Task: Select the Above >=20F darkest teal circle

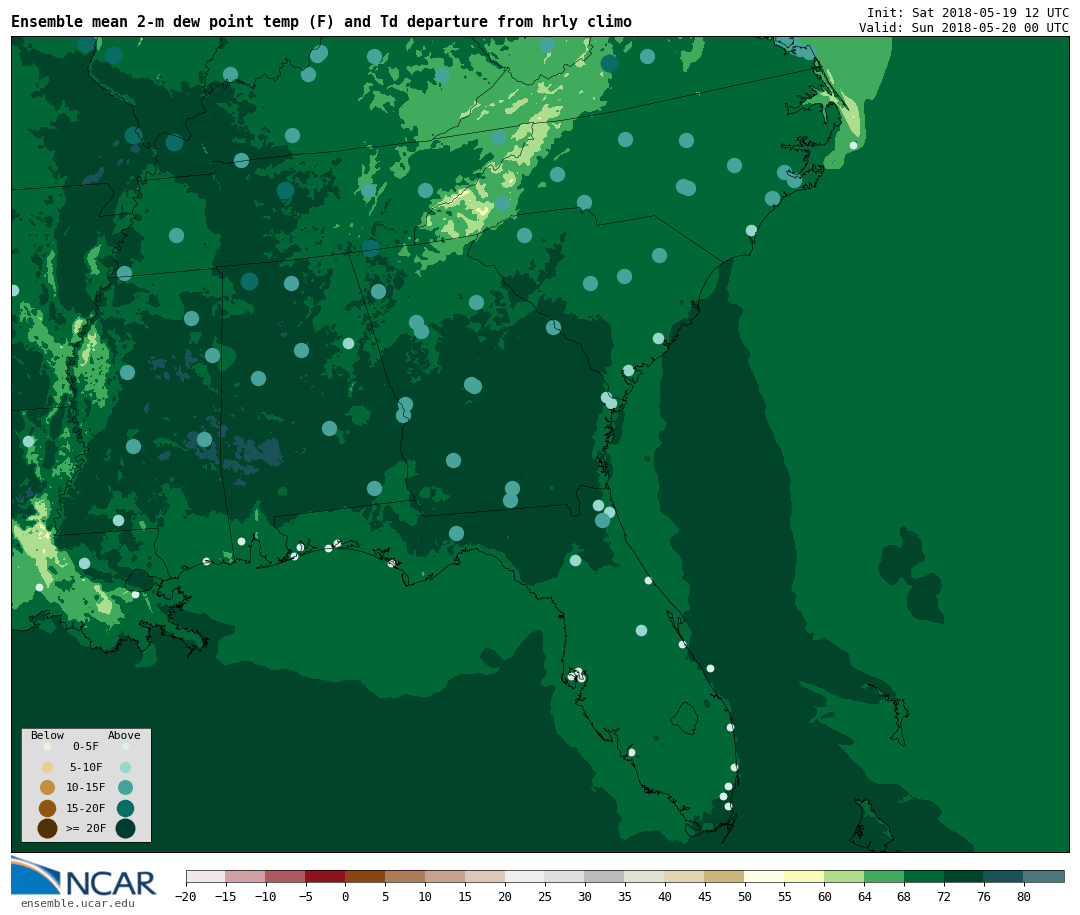Action: [x=125, y=828]
